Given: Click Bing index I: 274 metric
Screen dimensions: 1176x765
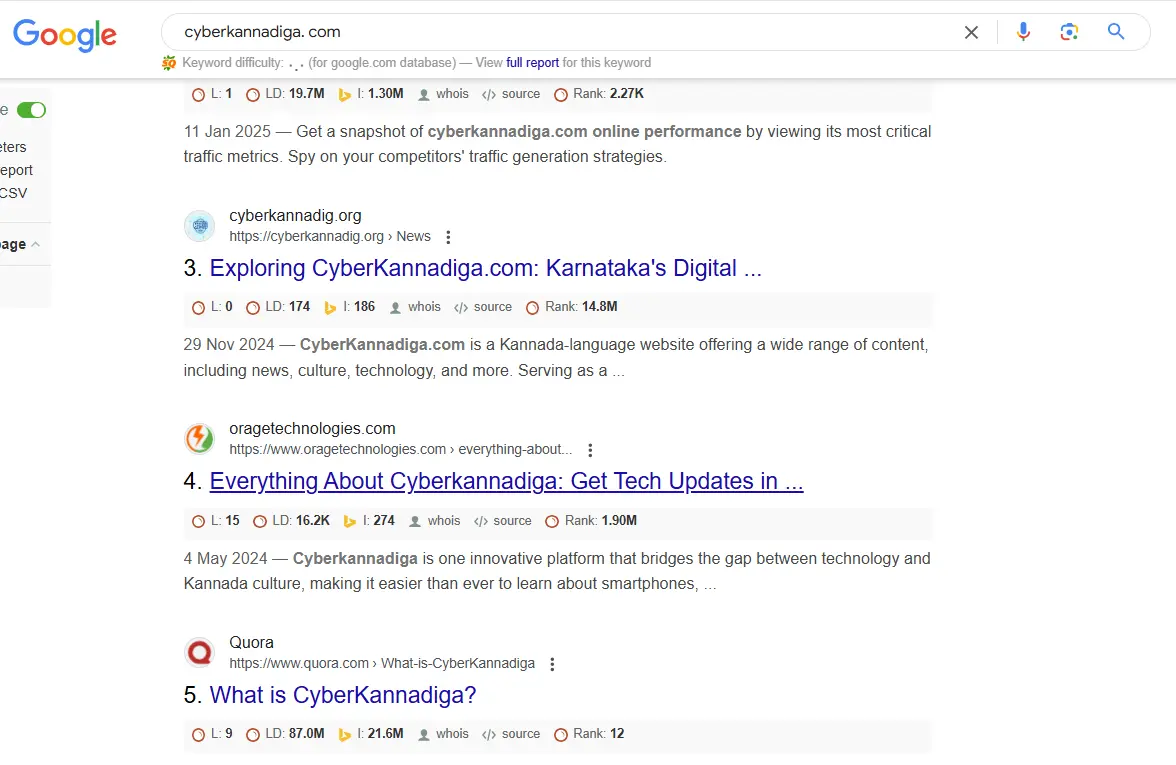Looking at the screenshot, I should (x=369, y=520).
